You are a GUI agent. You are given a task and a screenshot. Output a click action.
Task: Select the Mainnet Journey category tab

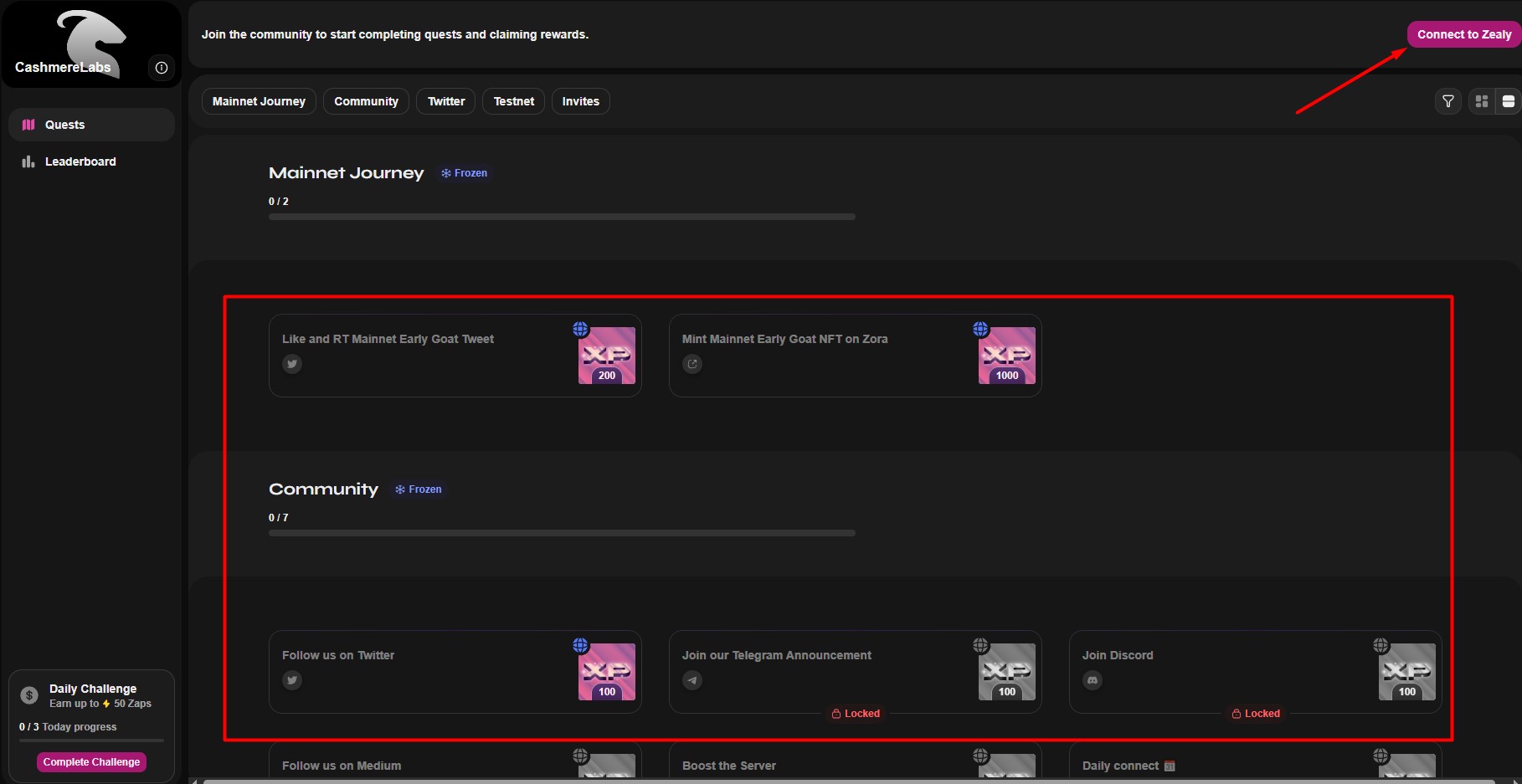pos(259,101)
